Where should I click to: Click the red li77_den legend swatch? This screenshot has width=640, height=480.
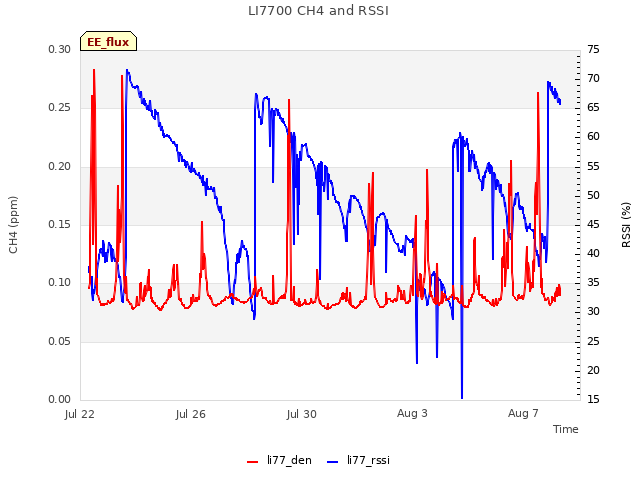tap(253, 462)
